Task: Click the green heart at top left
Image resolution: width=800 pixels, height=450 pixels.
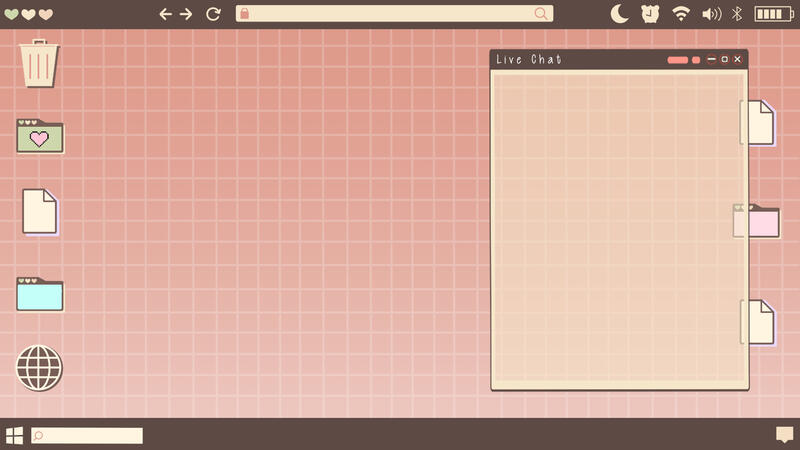Action: coord(11,14)
